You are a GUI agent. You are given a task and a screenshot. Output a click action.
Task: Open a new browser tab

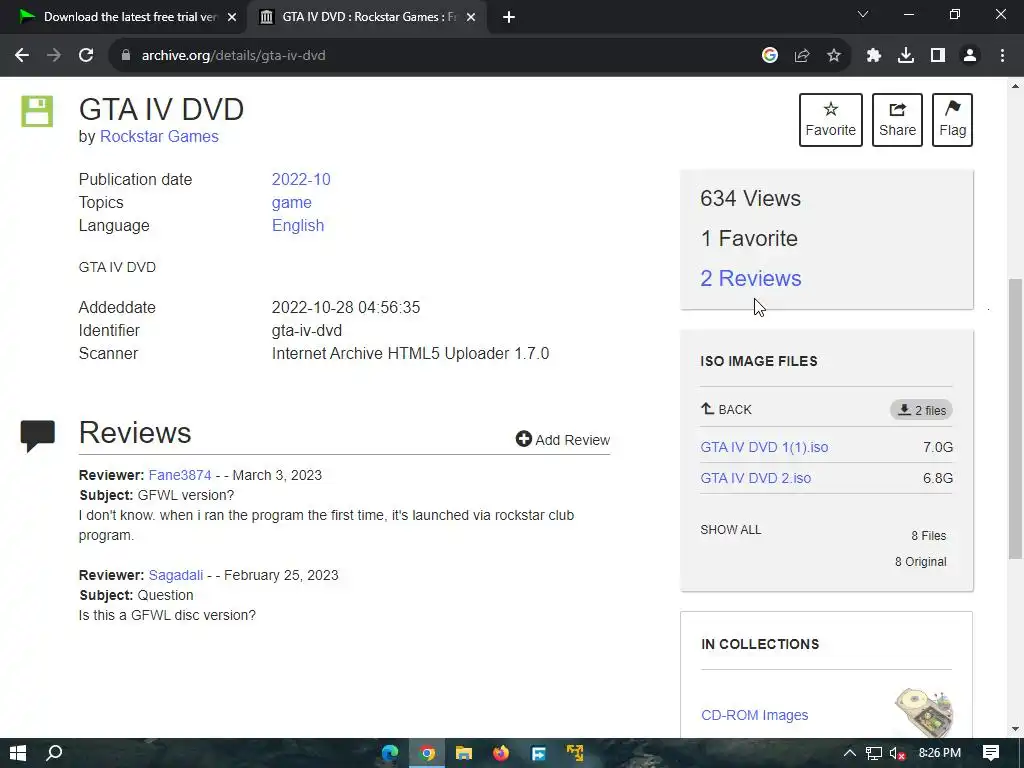point(509,18)
